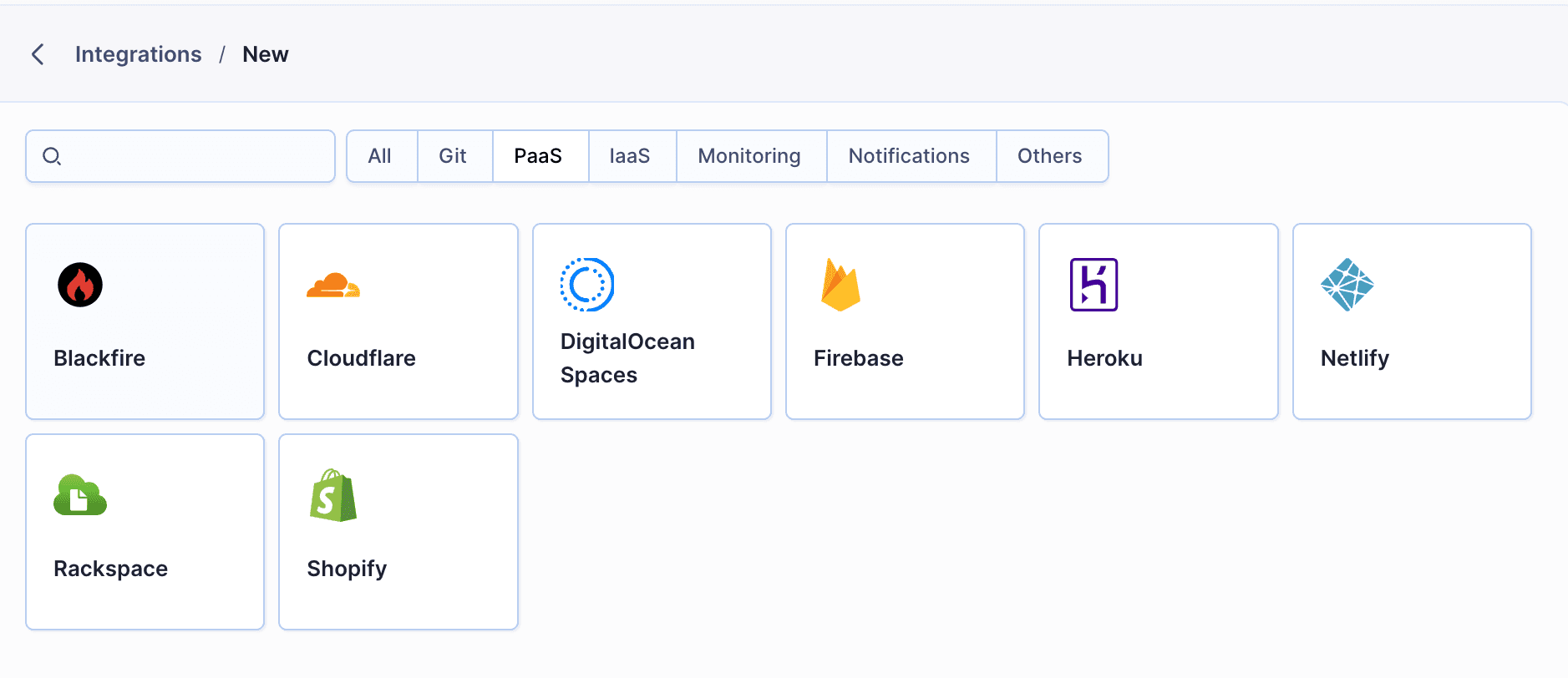This screenshot has height=678, width=1568.
Task: Focus the integrations search field
Action: tap(180, 156)
